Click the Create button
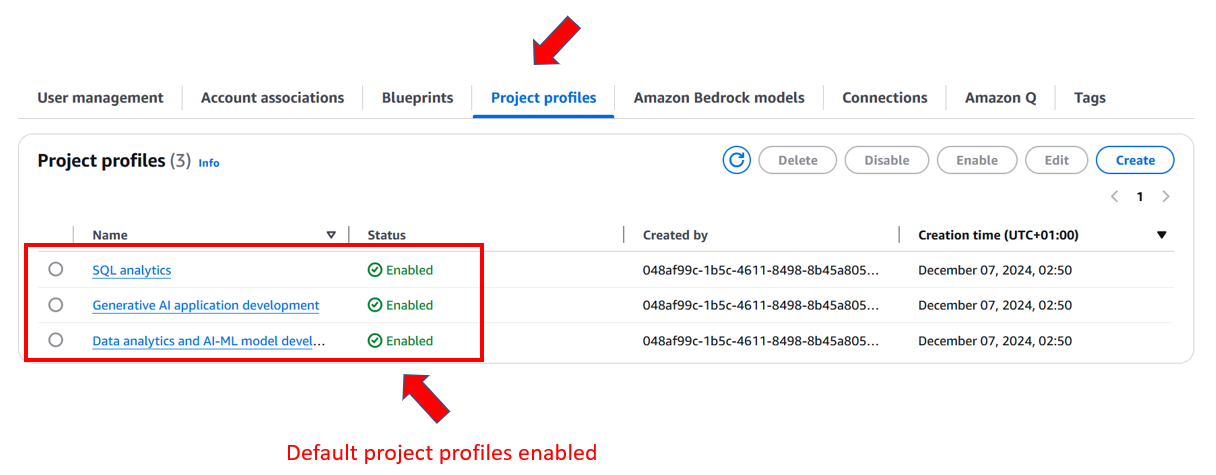Image resolution: width=1216 pixels, height=475 pixels. (1135, 160)
